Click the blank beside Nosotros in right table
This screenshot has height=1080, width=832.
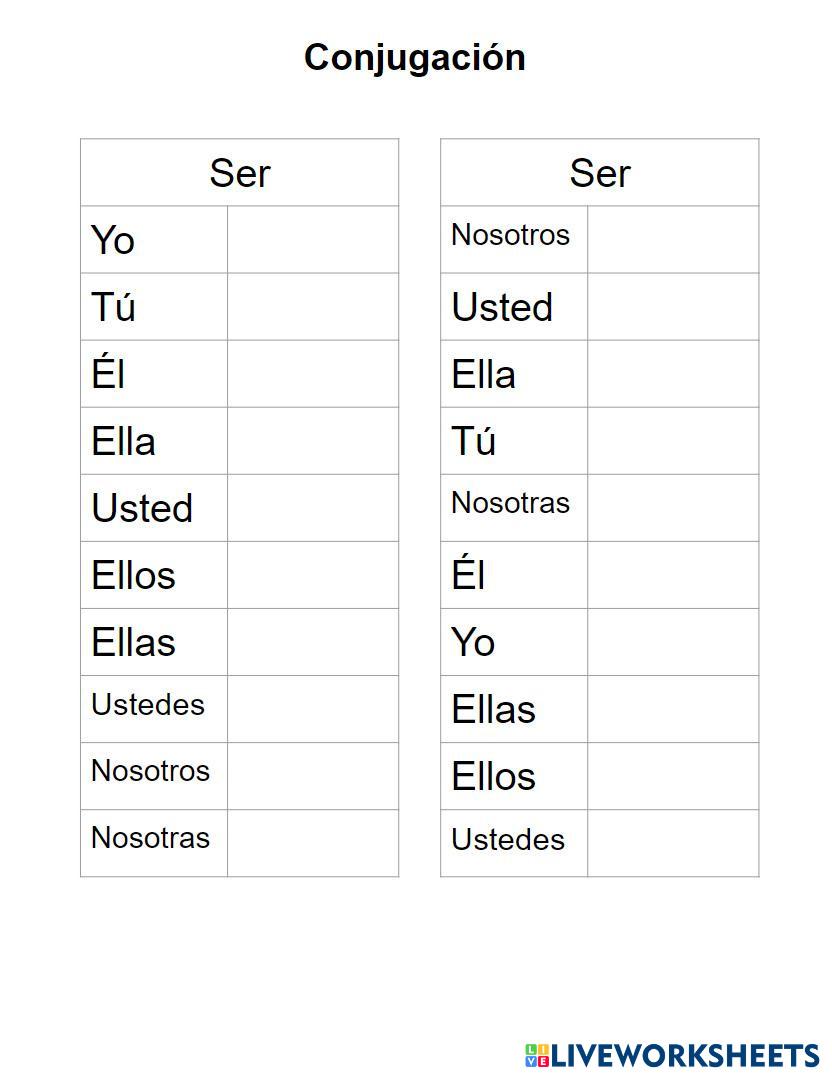pyautogui.click(x=673, y=240)
